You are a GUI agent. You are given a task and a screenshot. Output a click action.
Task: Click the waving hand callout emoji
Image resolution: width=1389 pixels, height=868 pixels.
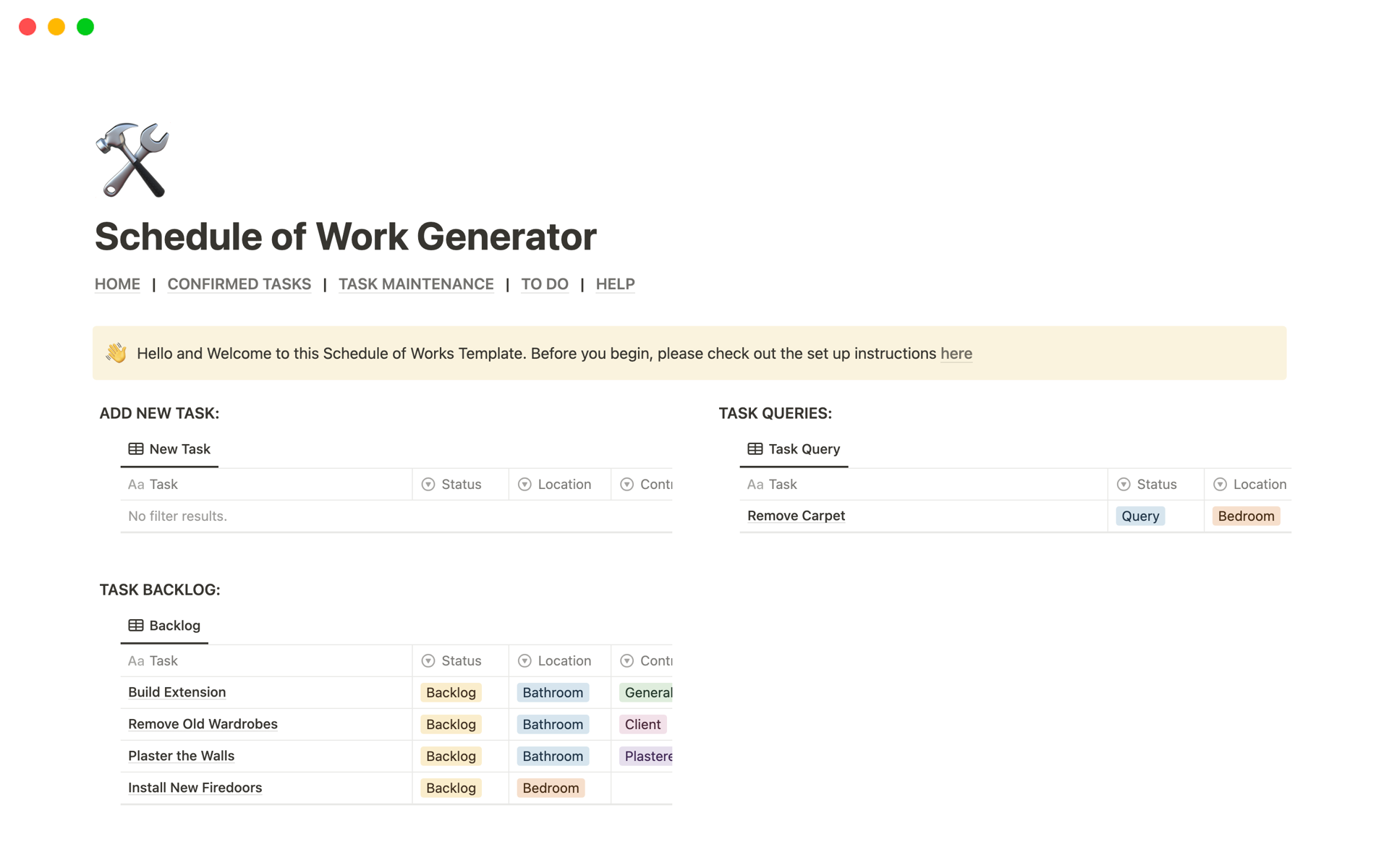click(x=116, y=353)
